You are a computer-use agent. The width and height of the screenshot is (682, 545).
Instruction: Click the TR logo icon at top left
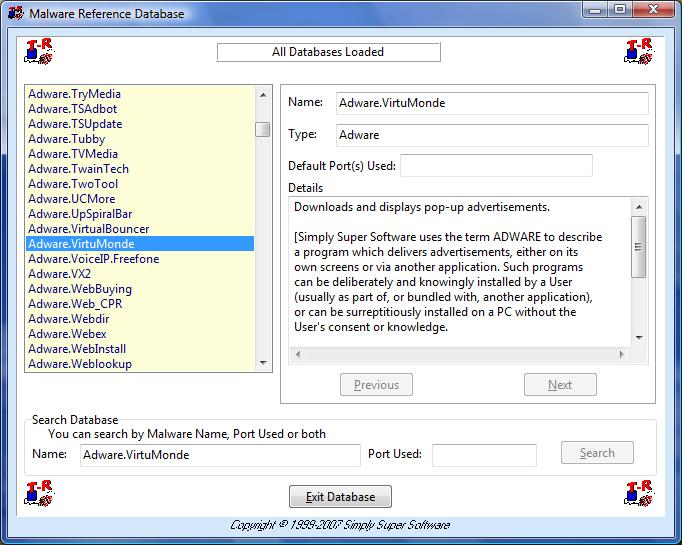point(38,52)
